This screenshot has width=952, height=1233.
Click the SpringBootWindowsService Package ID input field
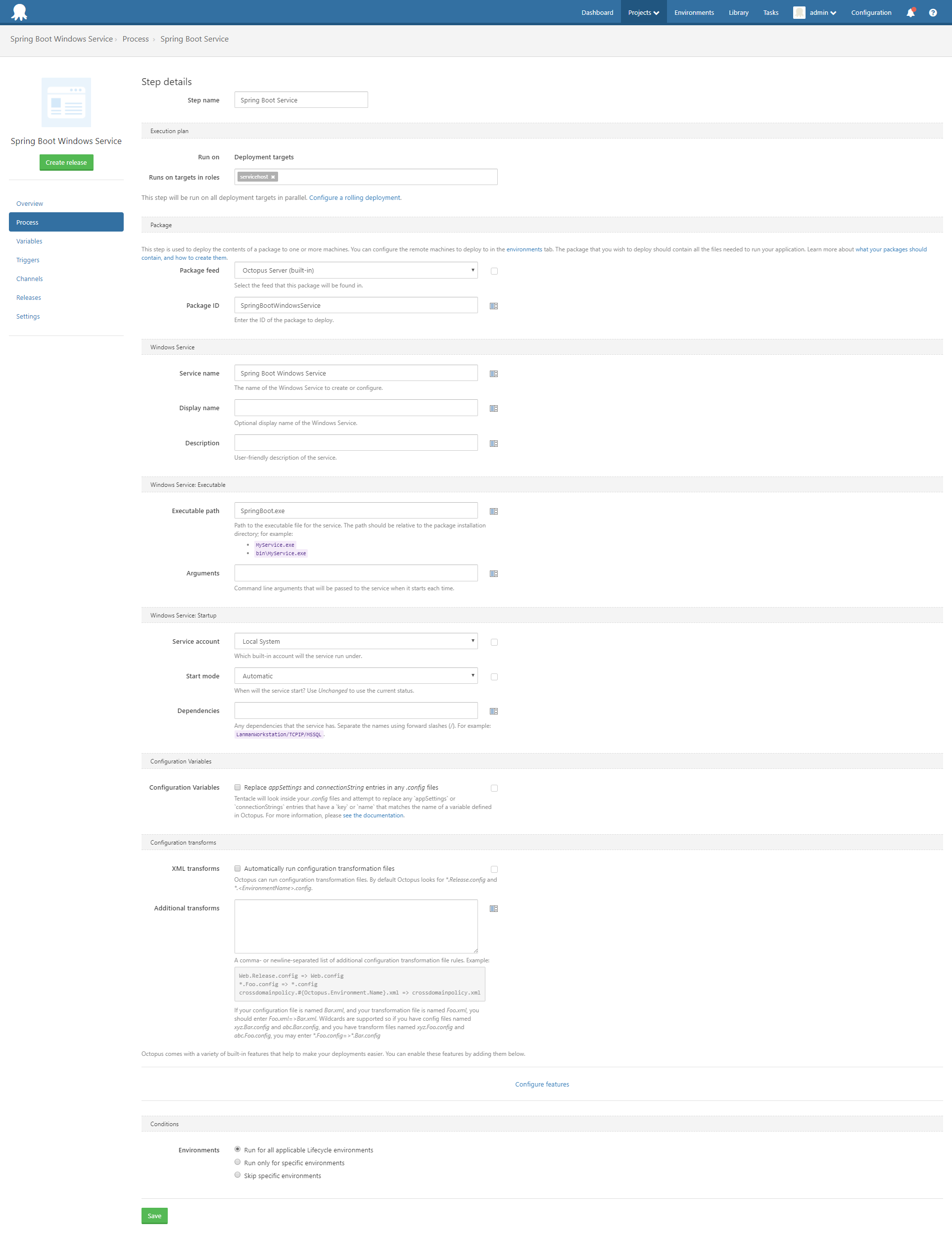click(355, 305)
